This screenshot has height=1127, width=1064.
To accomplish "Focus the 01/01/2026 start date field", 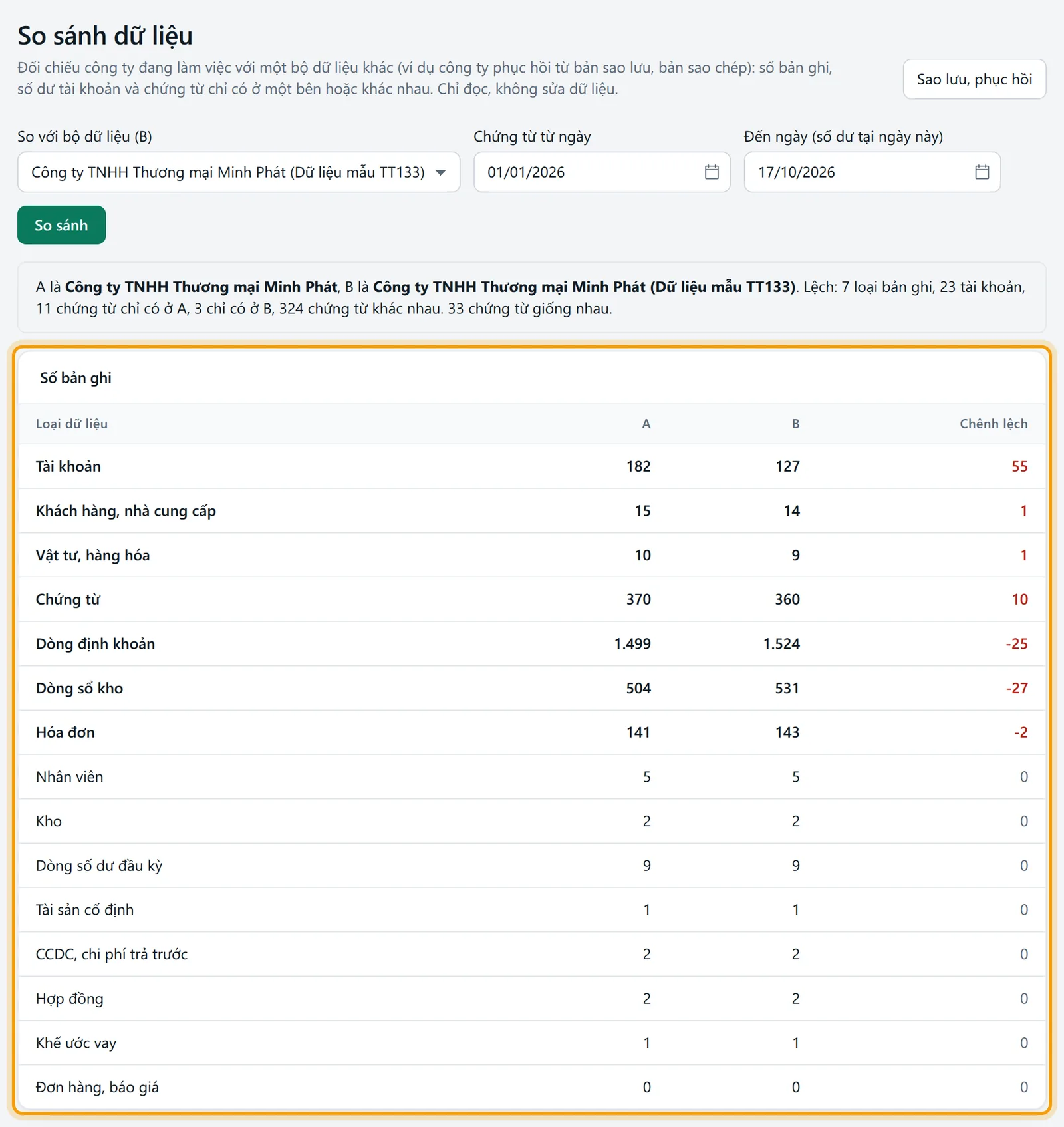I will [602, 172].
